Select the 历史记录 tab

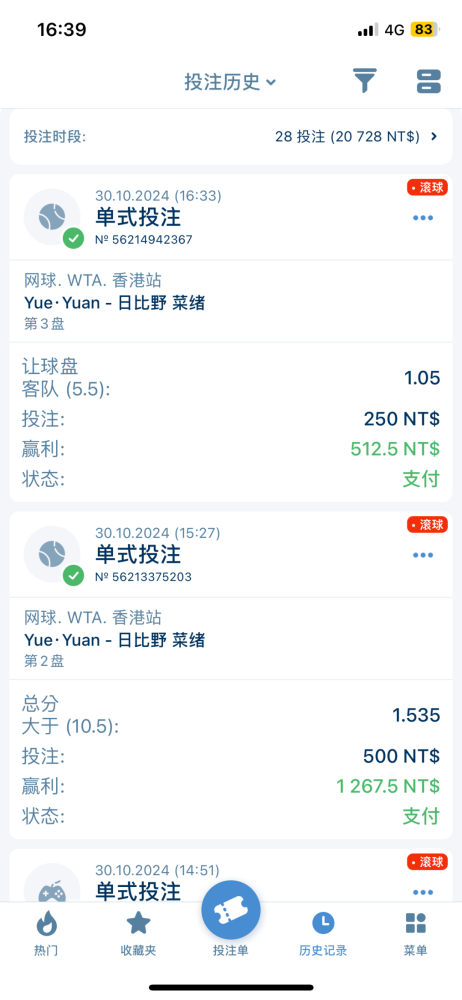pos(323,934)
